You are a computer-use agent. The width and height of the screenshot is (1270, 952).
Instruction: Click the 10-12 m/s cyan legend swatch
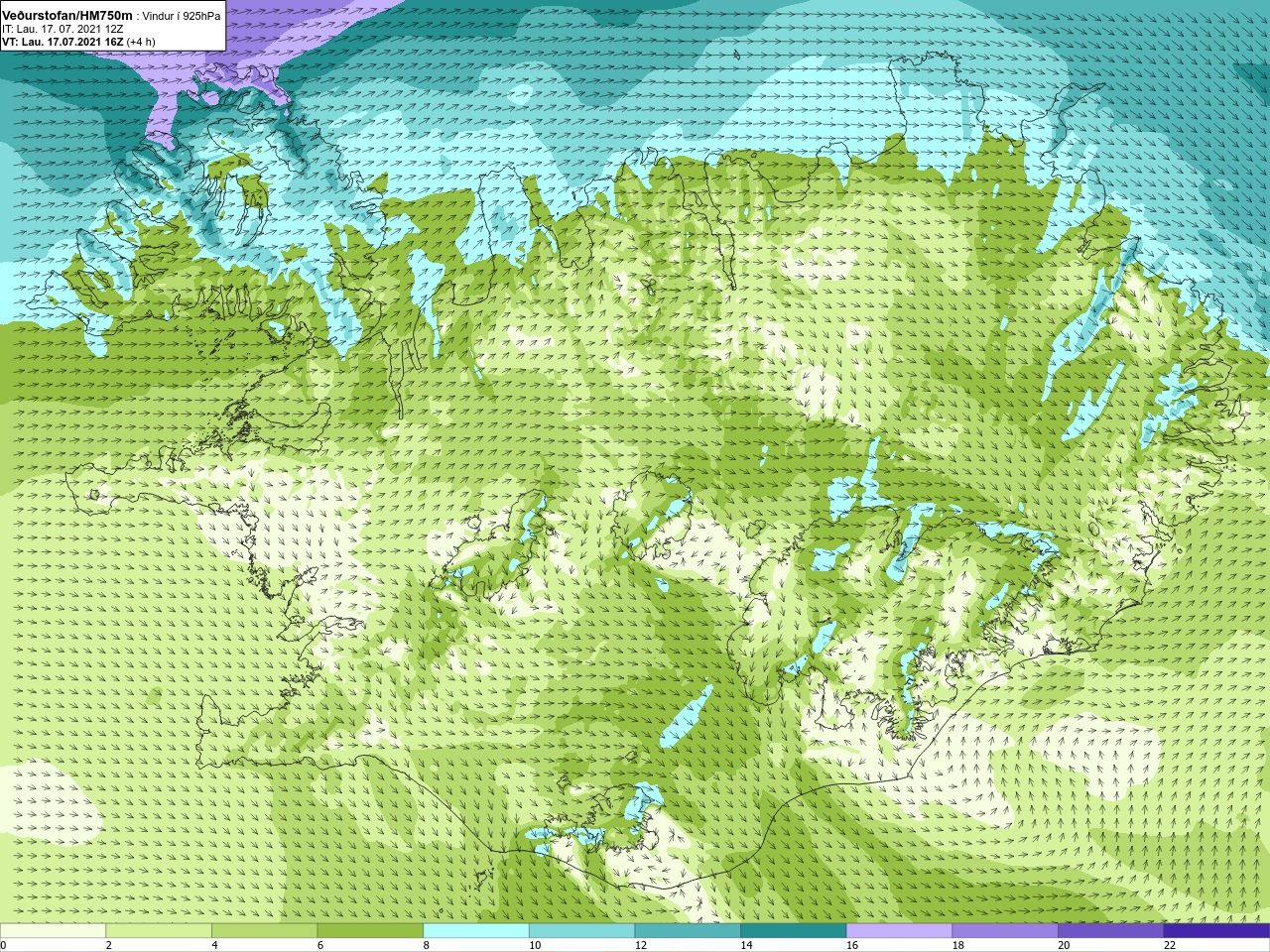click(x=581, y=931)
